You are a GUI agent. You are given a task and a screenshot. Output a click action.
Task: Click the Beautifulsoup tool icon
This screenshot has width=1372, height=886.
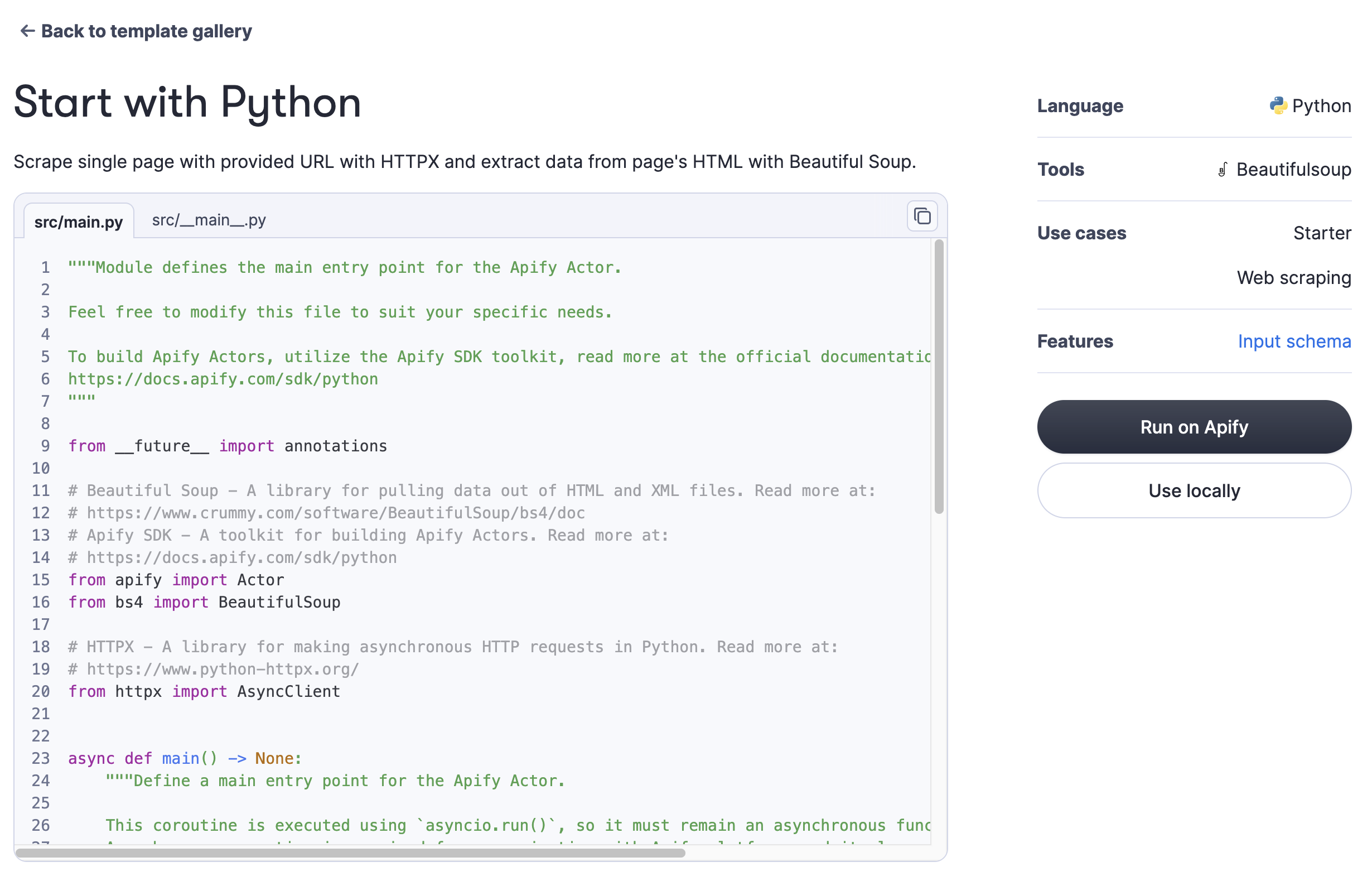point(1223,169)
